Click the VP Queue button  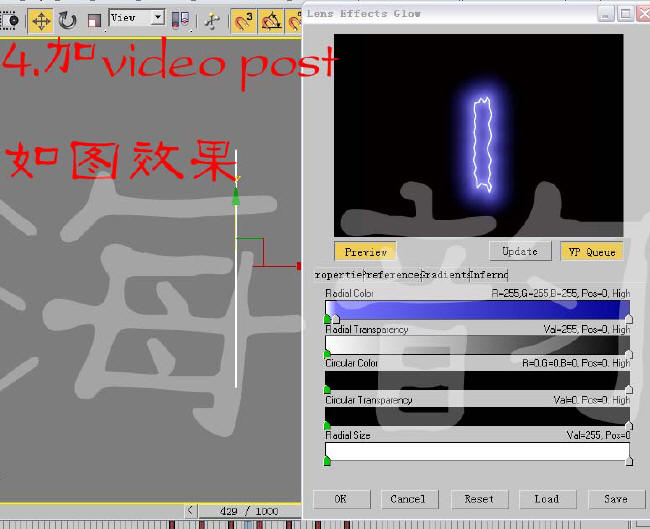pyautogui.click(x=592, y=252)
